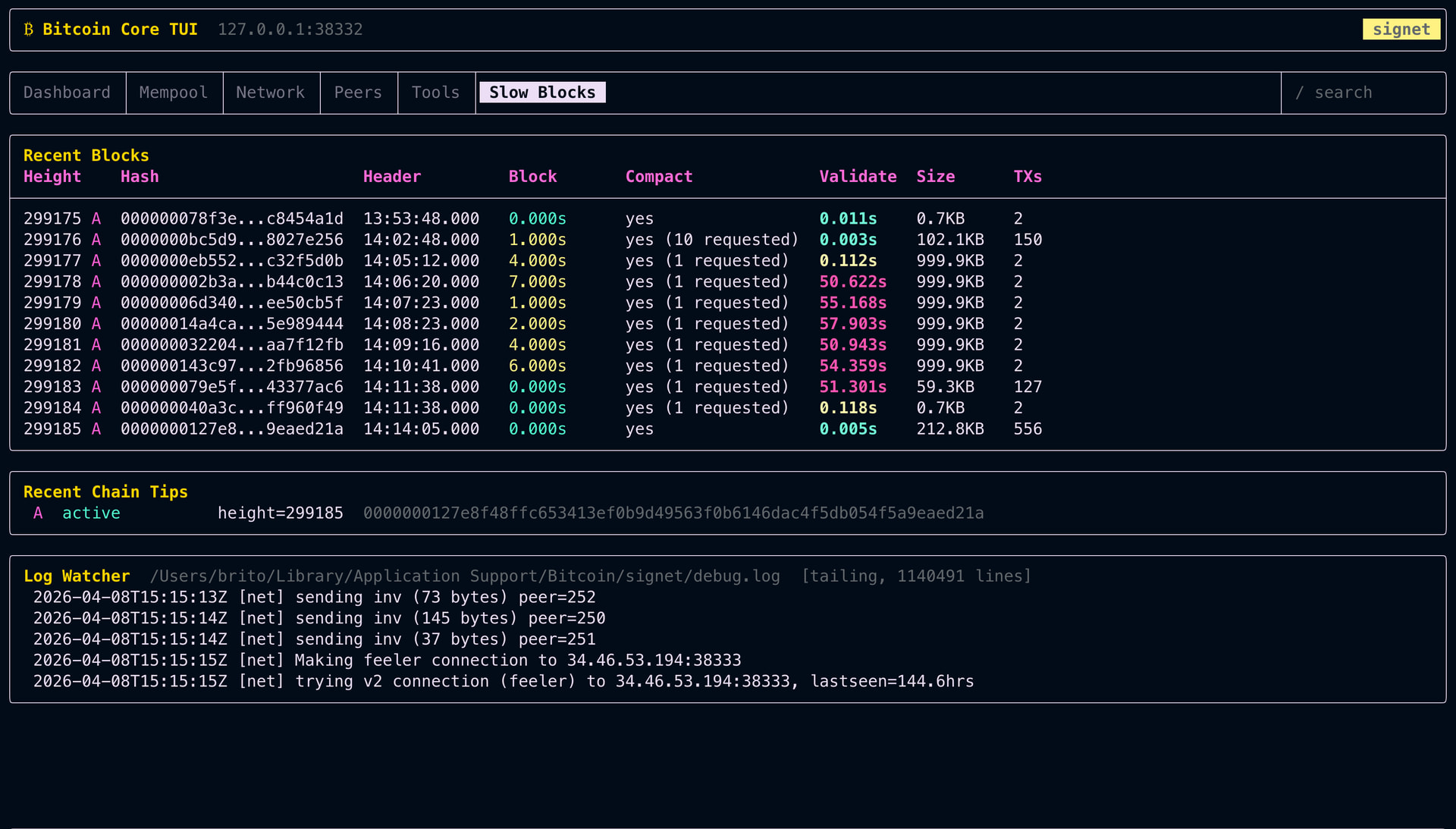Click the A chain marker for block 299175
This screenshot has height=829, width=1456.
click(96, 218)
